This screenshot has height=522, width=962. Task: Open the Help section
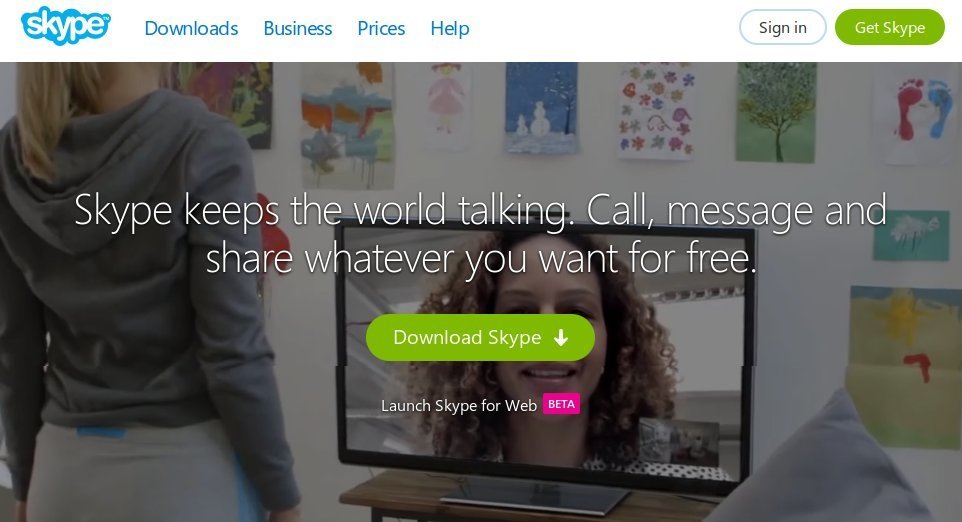click(x=450, y=28)
